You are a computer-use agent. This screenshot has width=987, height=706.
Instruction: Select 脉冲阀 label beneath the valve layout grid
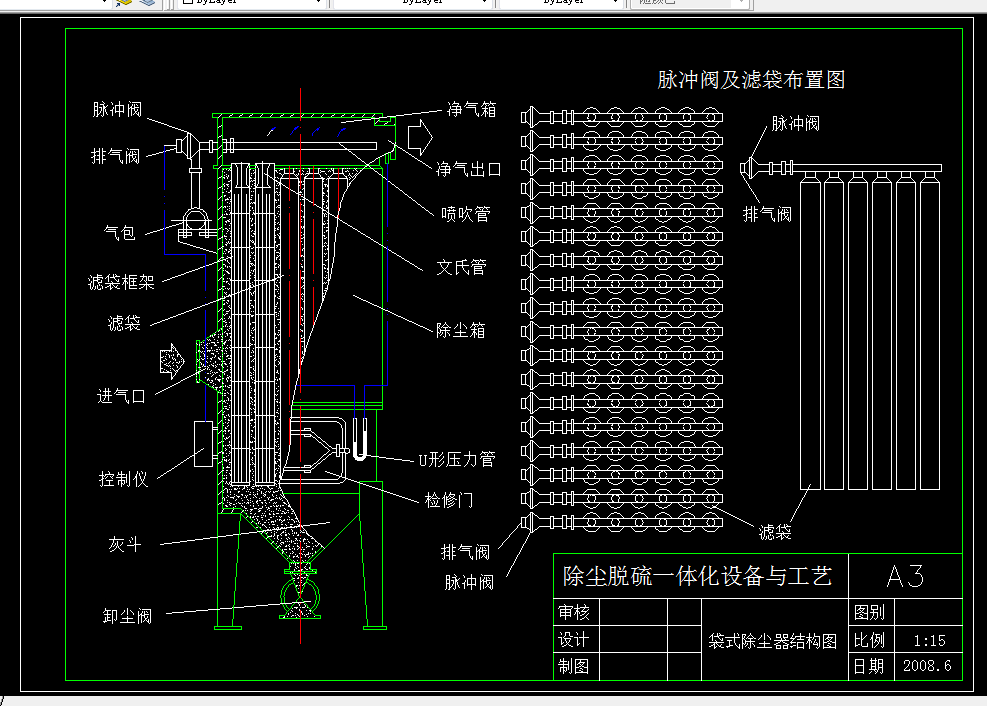click(469, 582)
